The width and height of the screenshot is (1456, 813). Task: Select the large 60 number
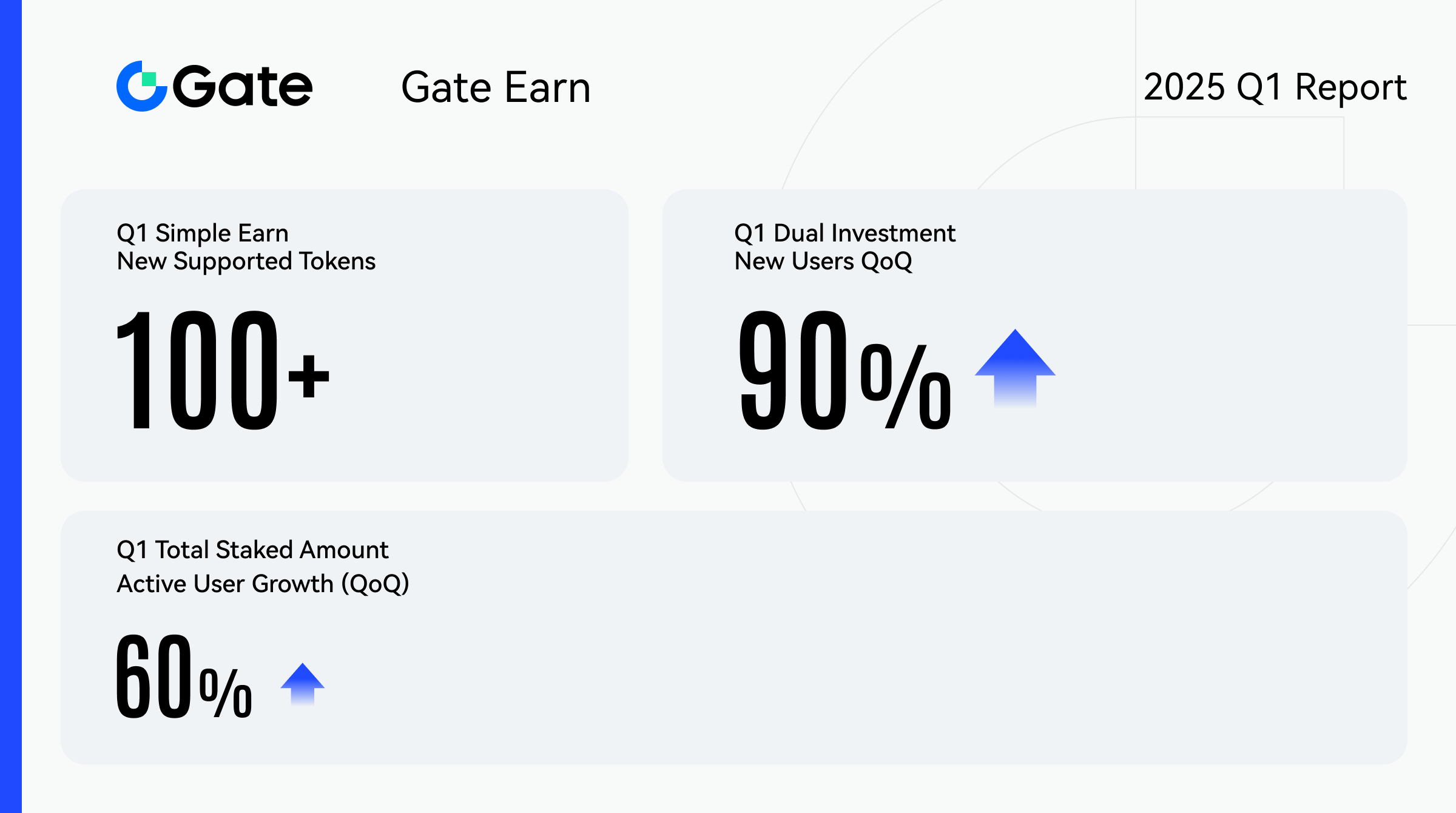pos(154,675)
